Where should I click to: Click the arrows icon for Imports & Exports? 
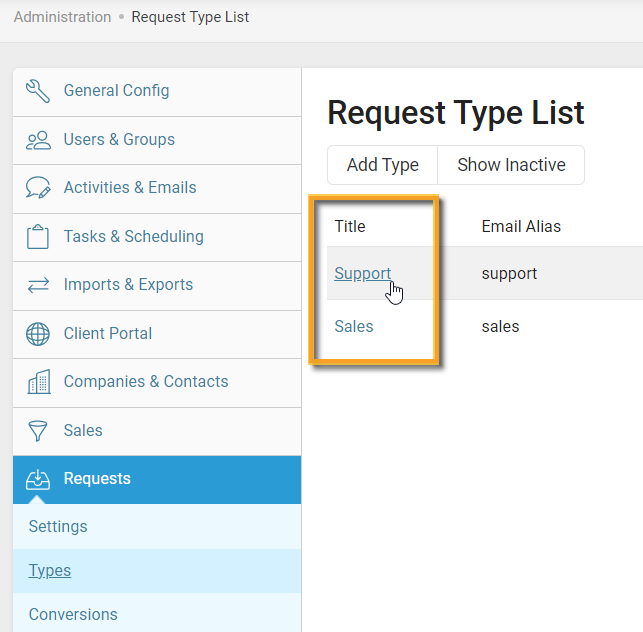click(38, 285)
